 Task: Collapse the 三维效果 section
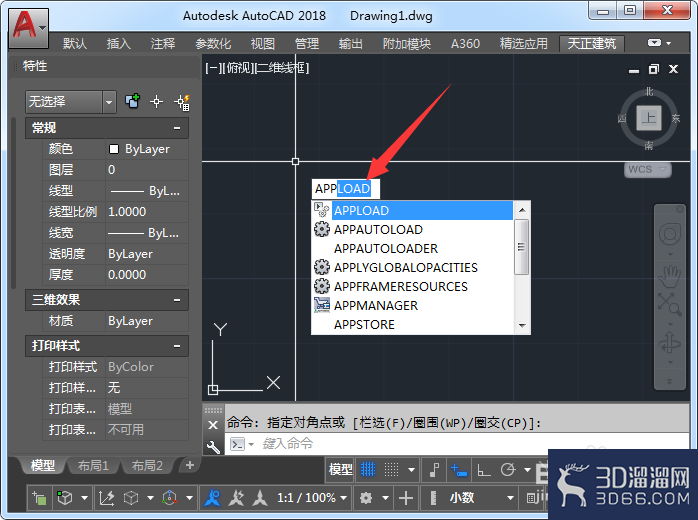tap(177, 300)
